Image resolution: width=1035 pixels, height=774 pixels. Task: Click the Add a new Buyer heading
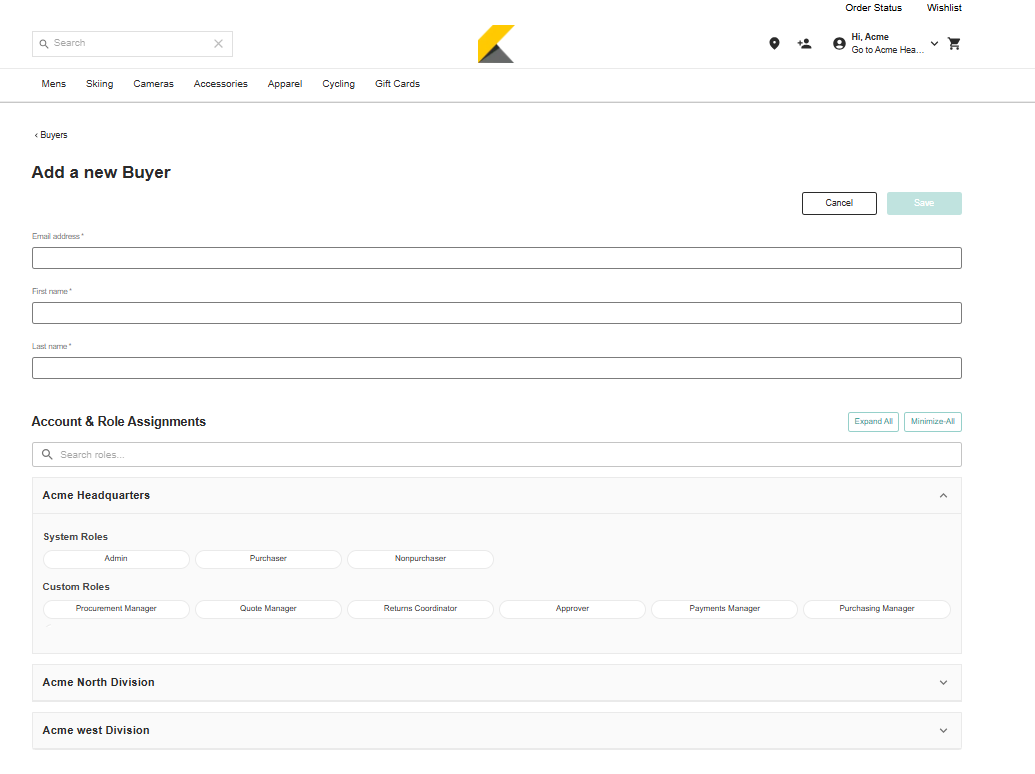101,173
